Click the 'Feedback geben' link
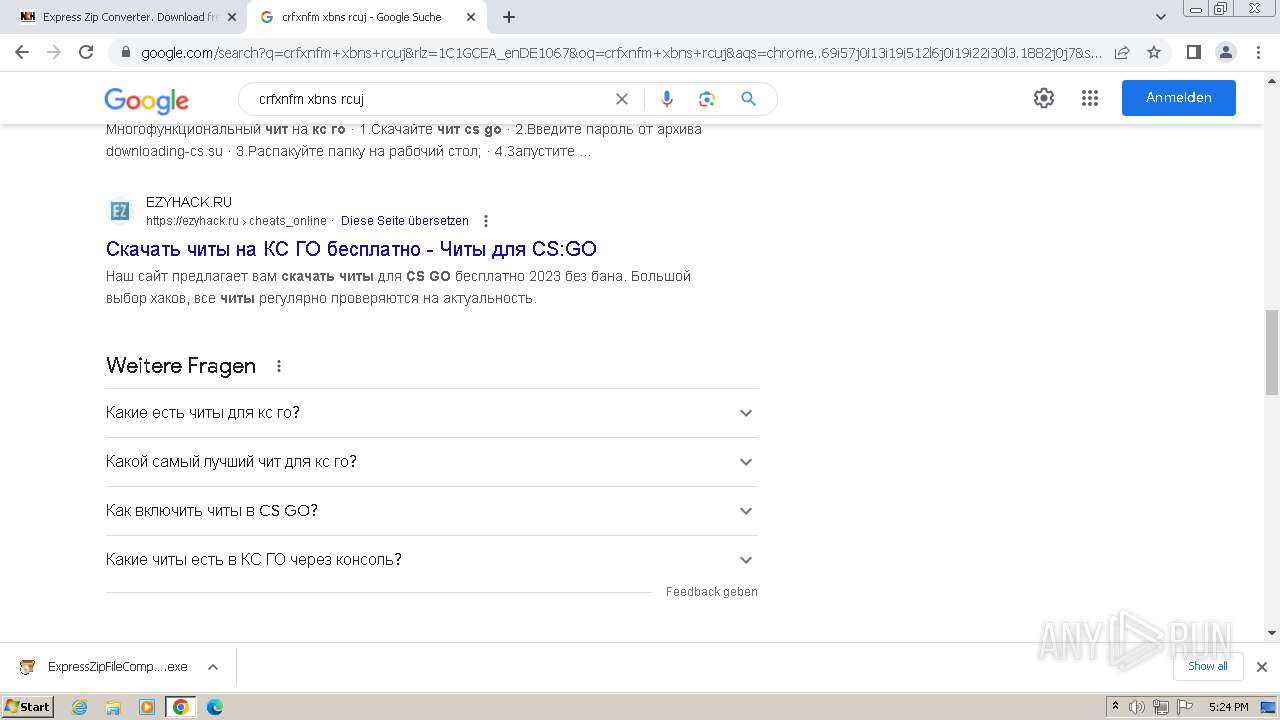This screenshot has height=720, width=1280. coord(712,592)
